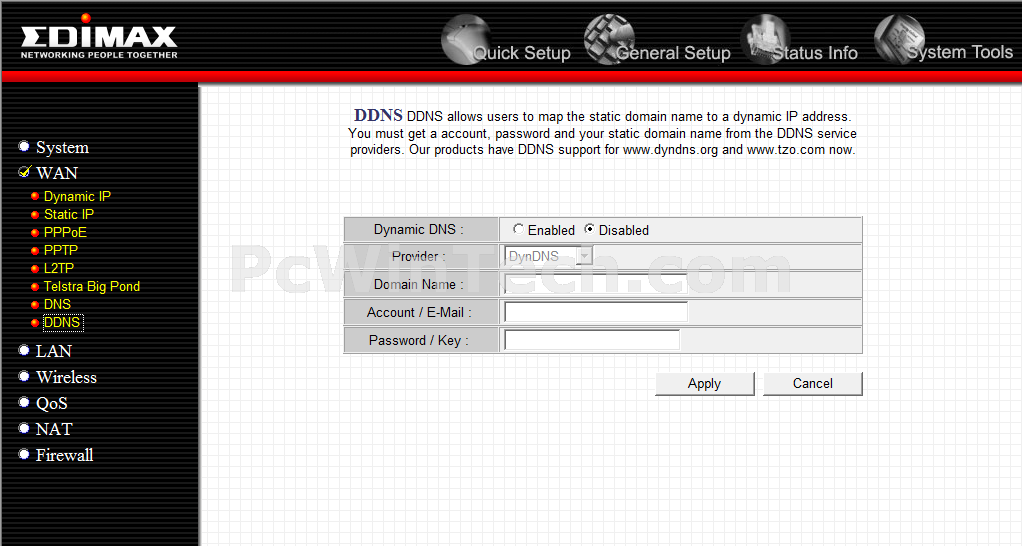Go to PPTP settings
Screen dimensions: 1022x546
pyautogui.click(x=61, y=250)
